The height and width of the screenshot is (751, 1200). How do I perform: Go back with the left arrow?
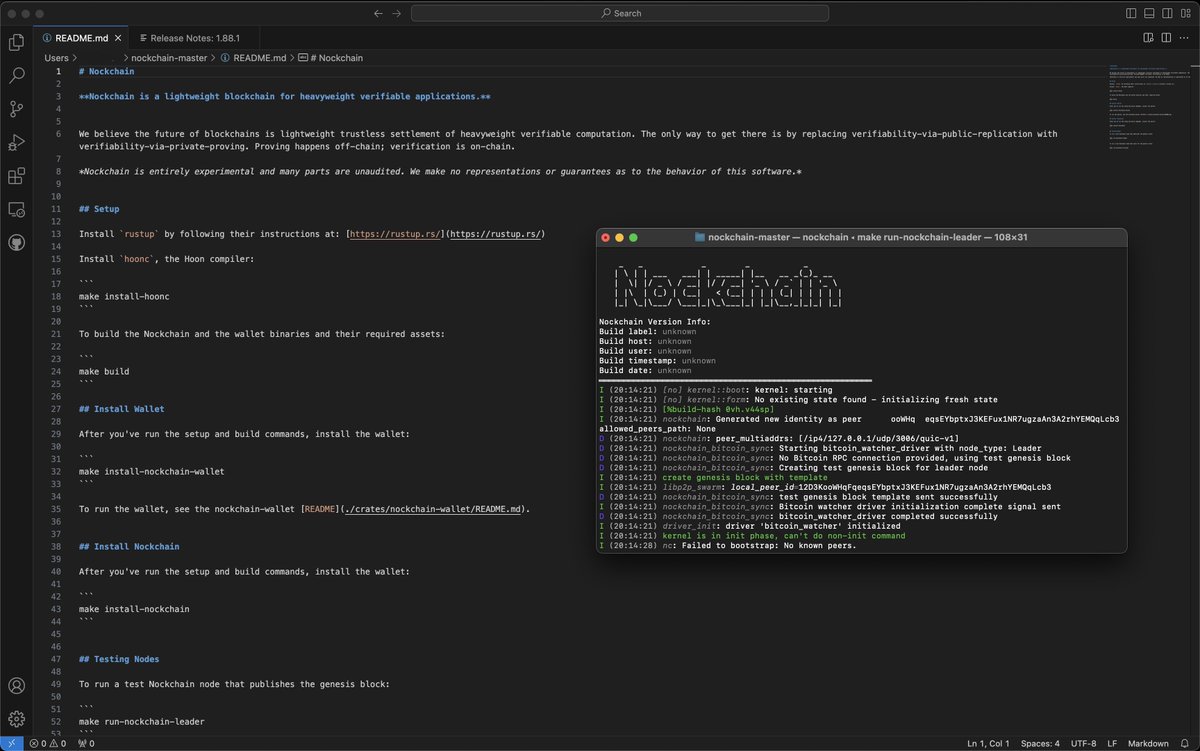(x=378, y=13)
